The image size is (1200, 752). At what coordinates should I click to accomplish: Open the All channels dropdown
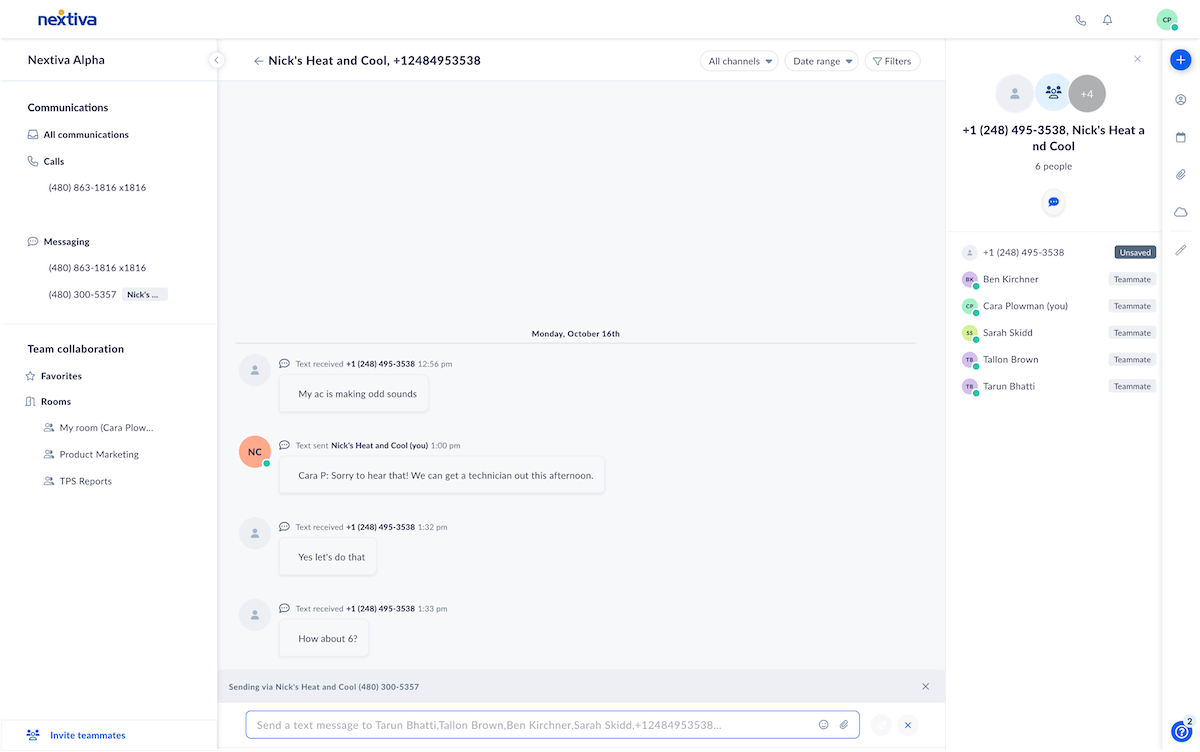pos(739,61)
